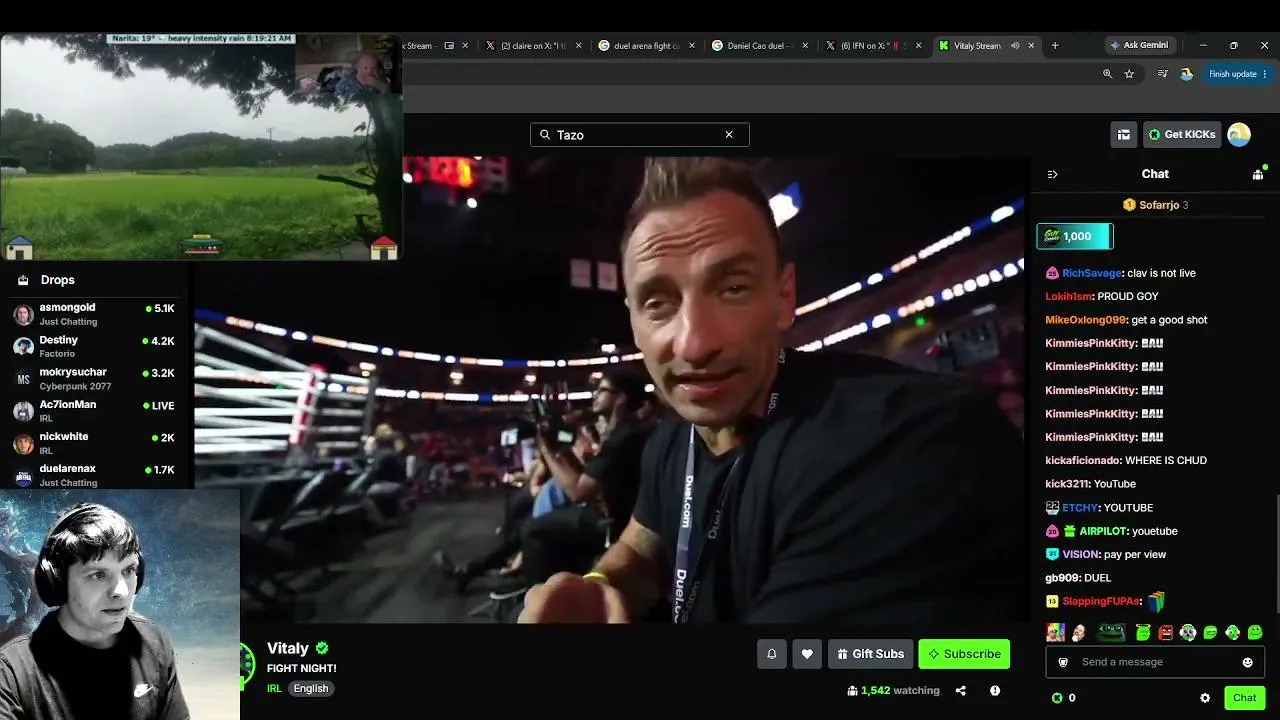Screen dimensions: 1280x720
Task: Open the emoji picker in the message box
Action: pos(1247,662)
